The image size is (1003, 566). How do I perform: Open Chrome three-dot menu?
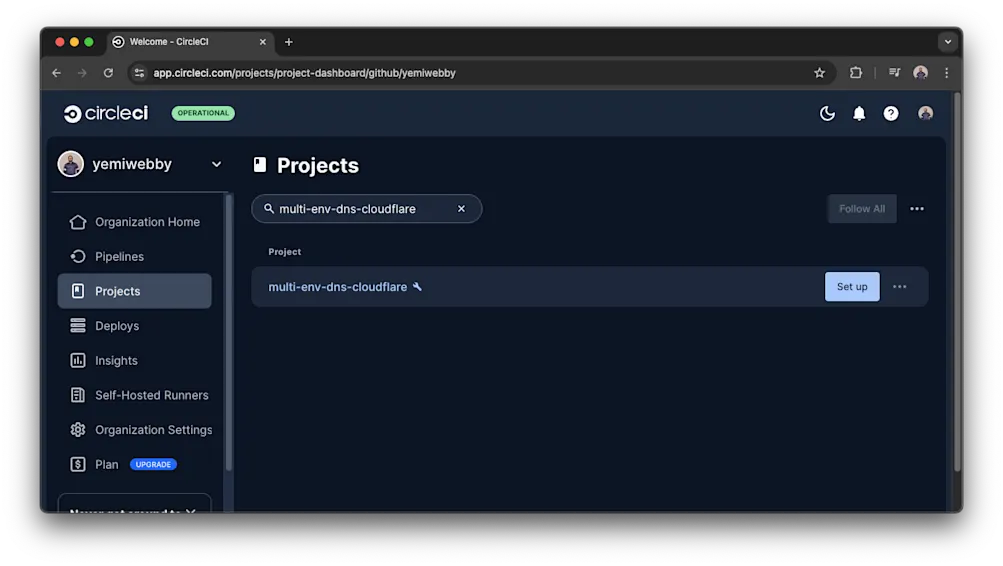pos(947,73)
